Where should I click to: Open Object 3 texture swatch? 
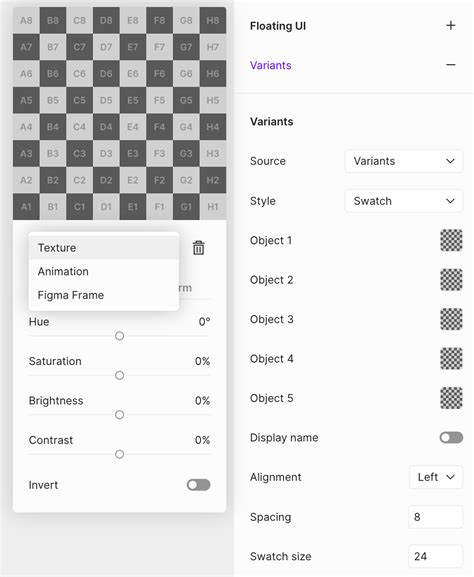pyautogui.click(x=451, y=319)
